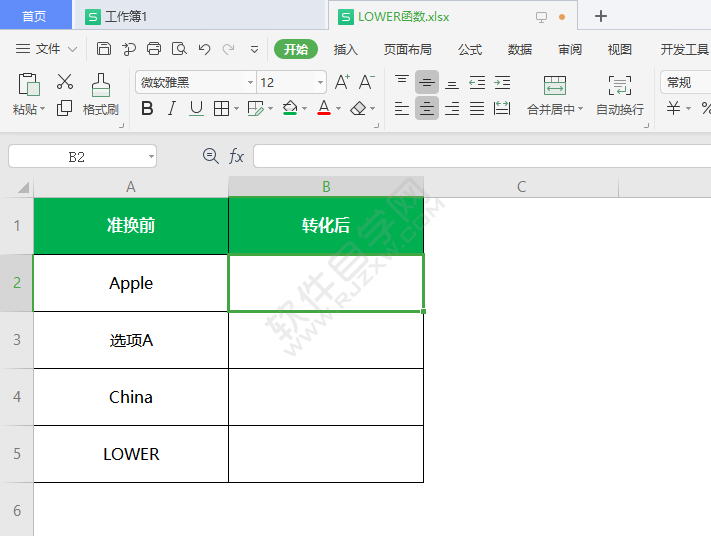Toggle vertical middle alignment
This screenshot has height=536, width=711.
click(x=427, y=82)
